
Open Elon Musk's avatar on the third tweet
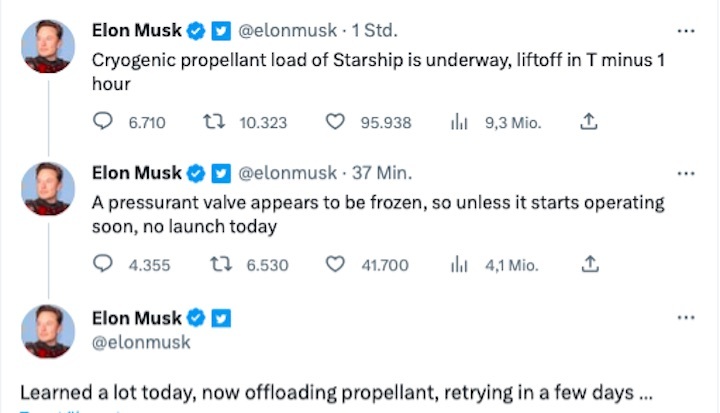tap(47, 332)
